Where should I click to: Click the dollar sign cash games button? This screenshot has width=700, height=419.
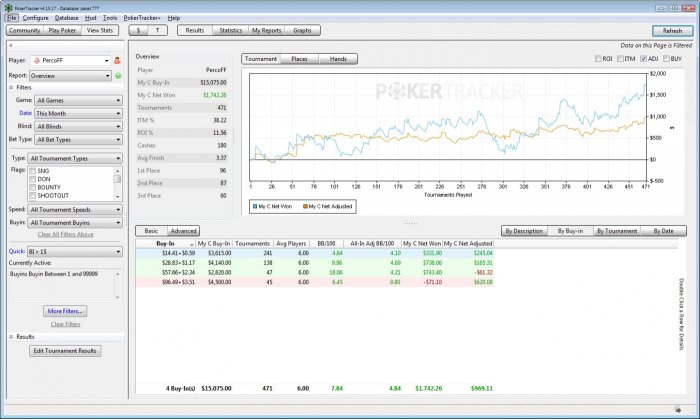[x=139, y=31]
